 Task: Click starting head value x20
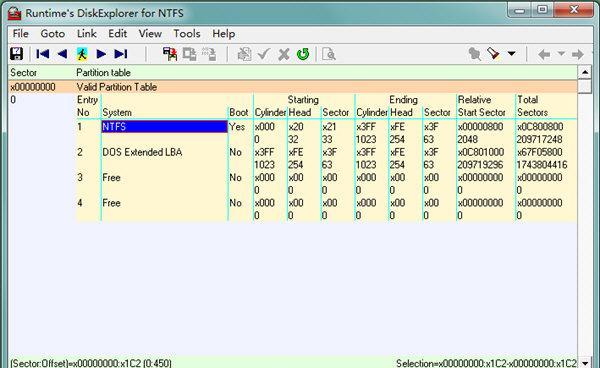(296, 127)
